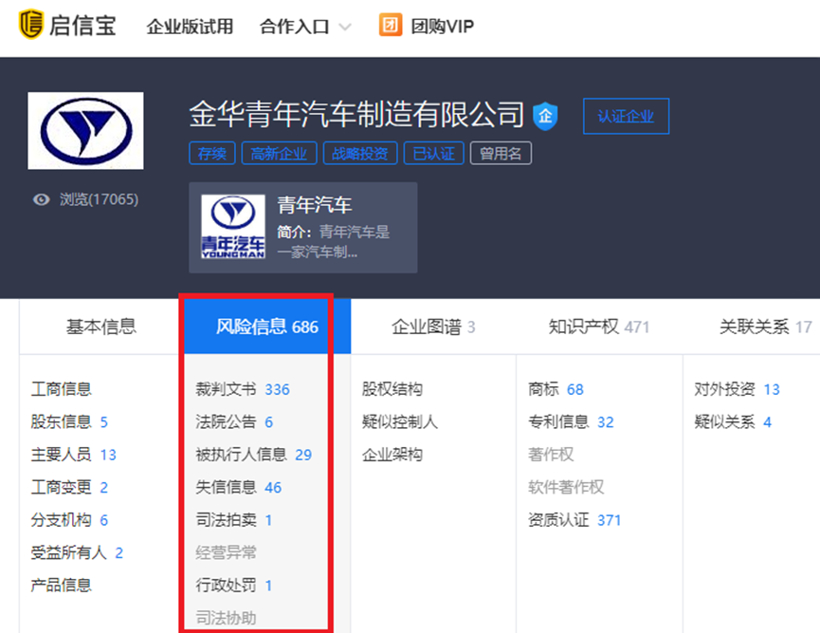
Task: Click the 高新企业 tag
Action: pos(279,153)
